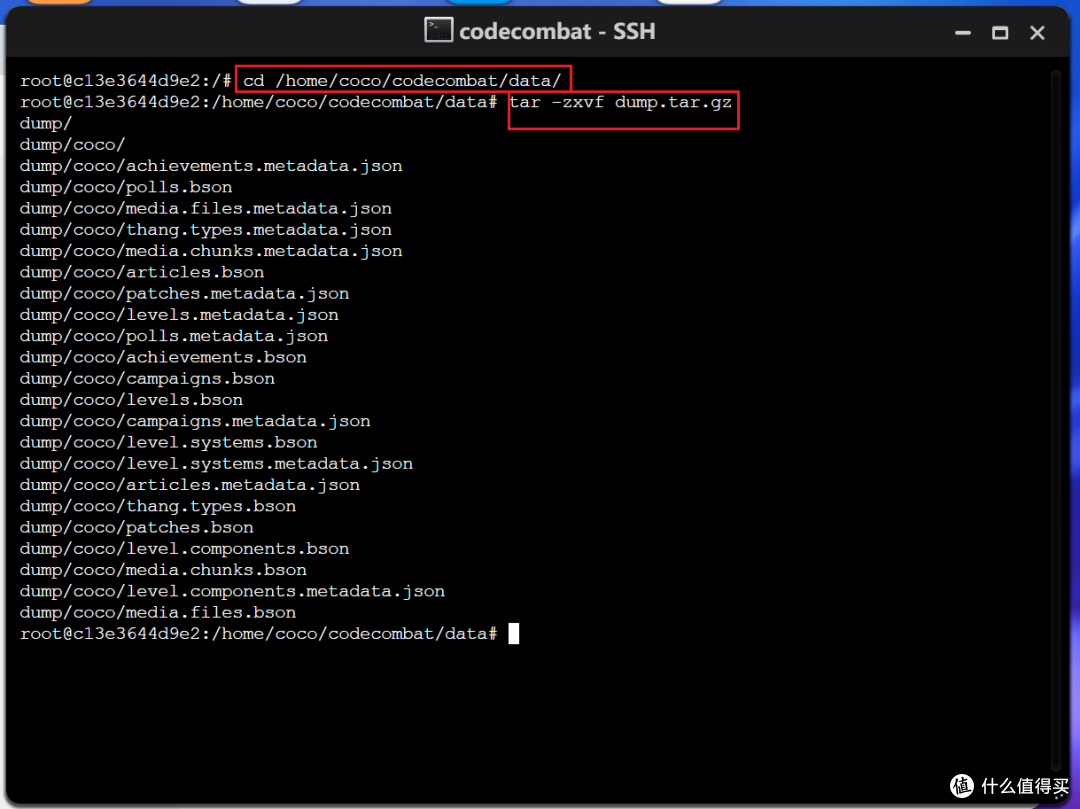
Task: Click the 'dump/coco/polls.bson' output line
Action: pyautogui.click(x=126, y=187)
